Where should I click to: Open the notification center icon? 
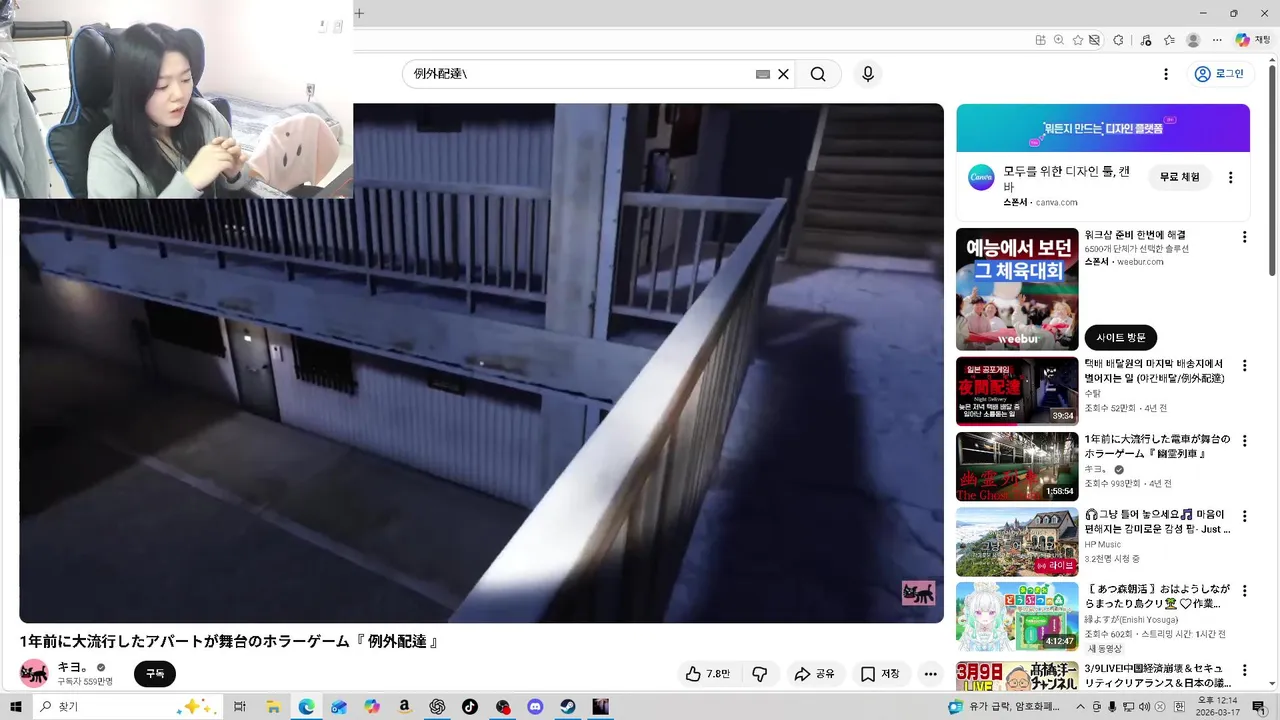click(1258, 706)
